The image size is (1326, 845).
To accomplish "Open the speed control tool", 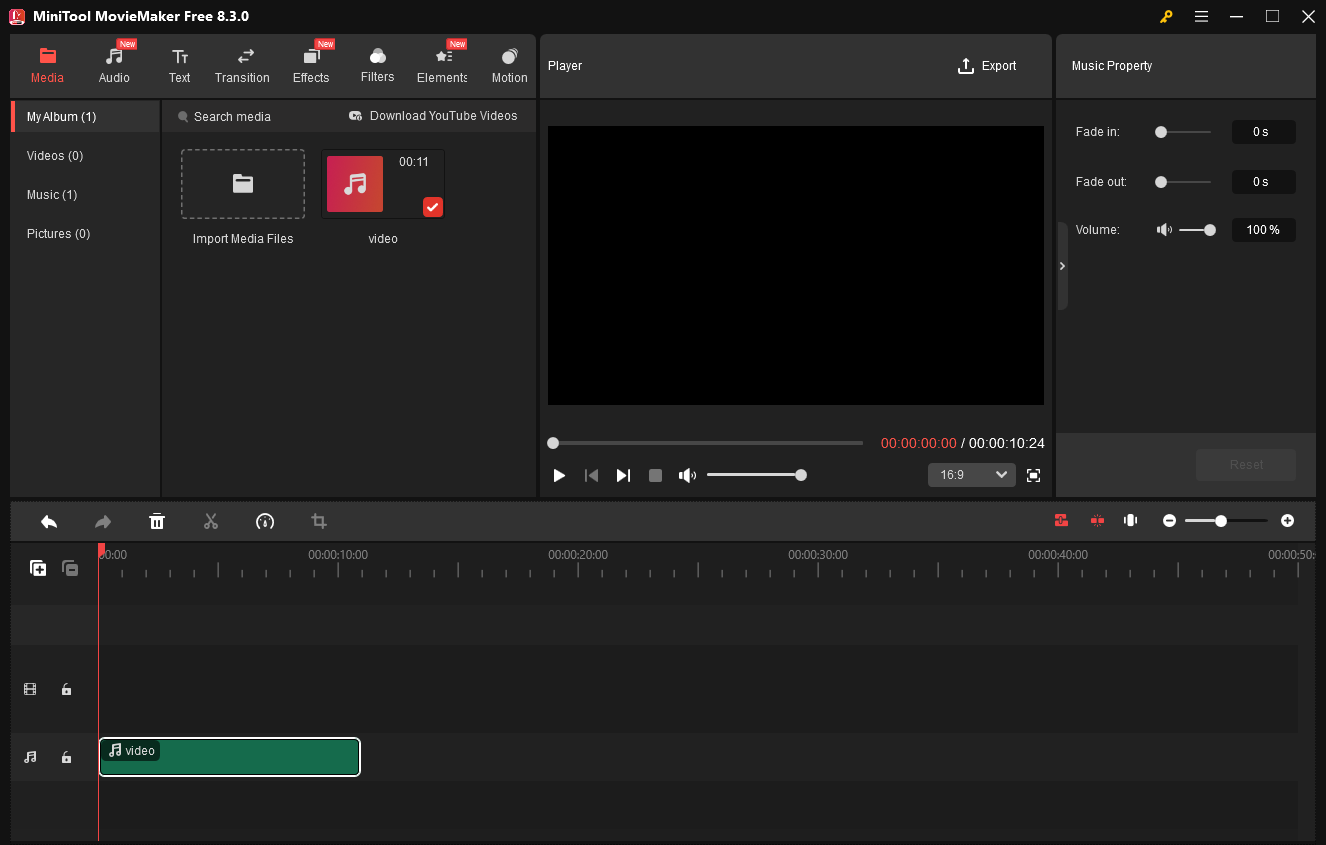I will 265,521.
